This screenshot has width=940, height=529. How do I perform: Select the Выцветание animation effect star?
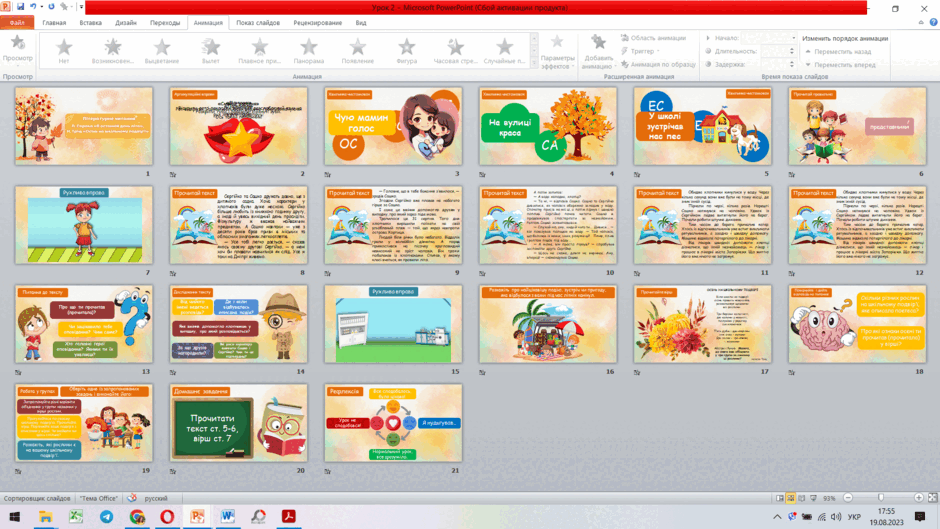coord(162,47)
